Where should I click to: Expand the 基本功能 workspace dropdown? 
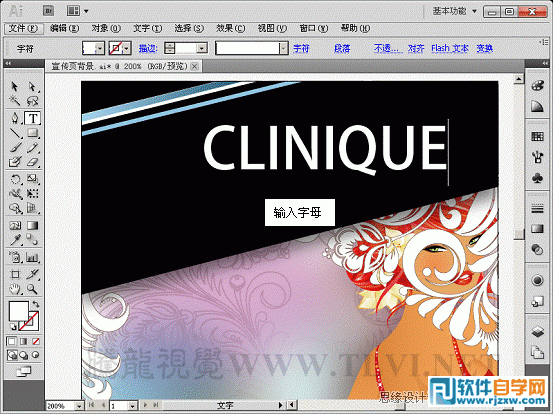tap(475, 12)
